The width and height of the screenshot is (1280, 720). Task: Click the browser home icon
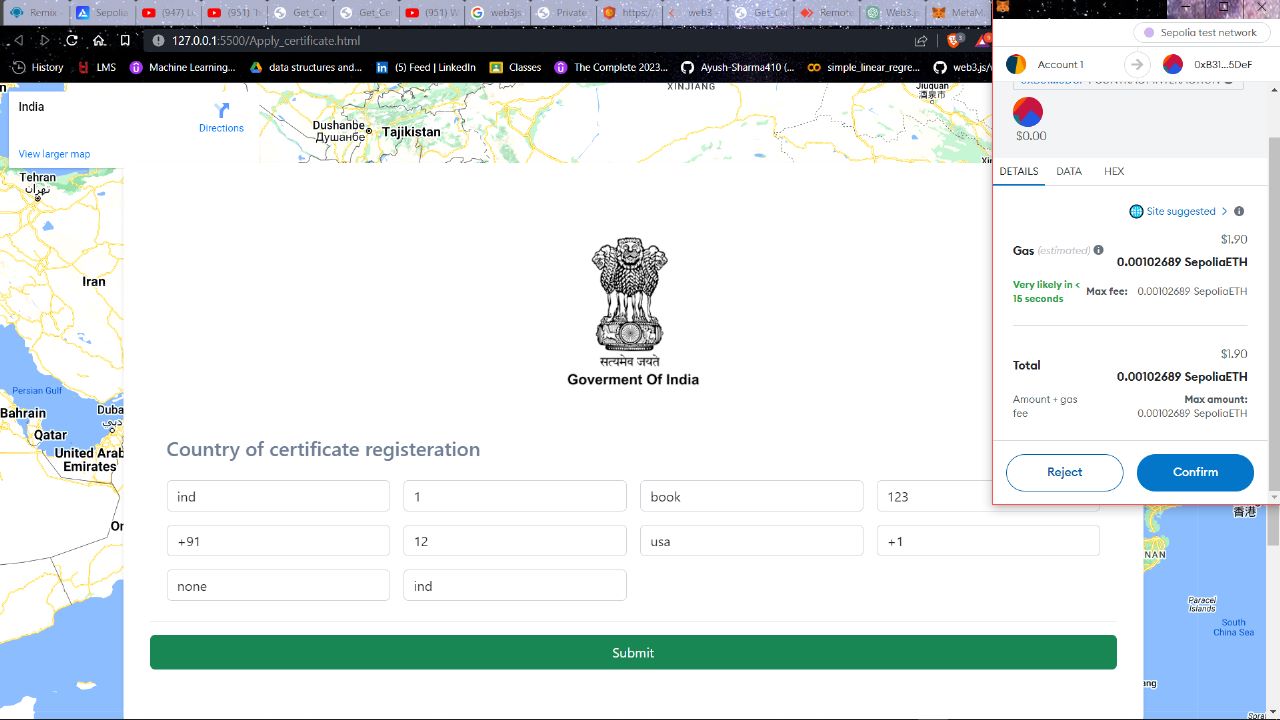point(99,41)
